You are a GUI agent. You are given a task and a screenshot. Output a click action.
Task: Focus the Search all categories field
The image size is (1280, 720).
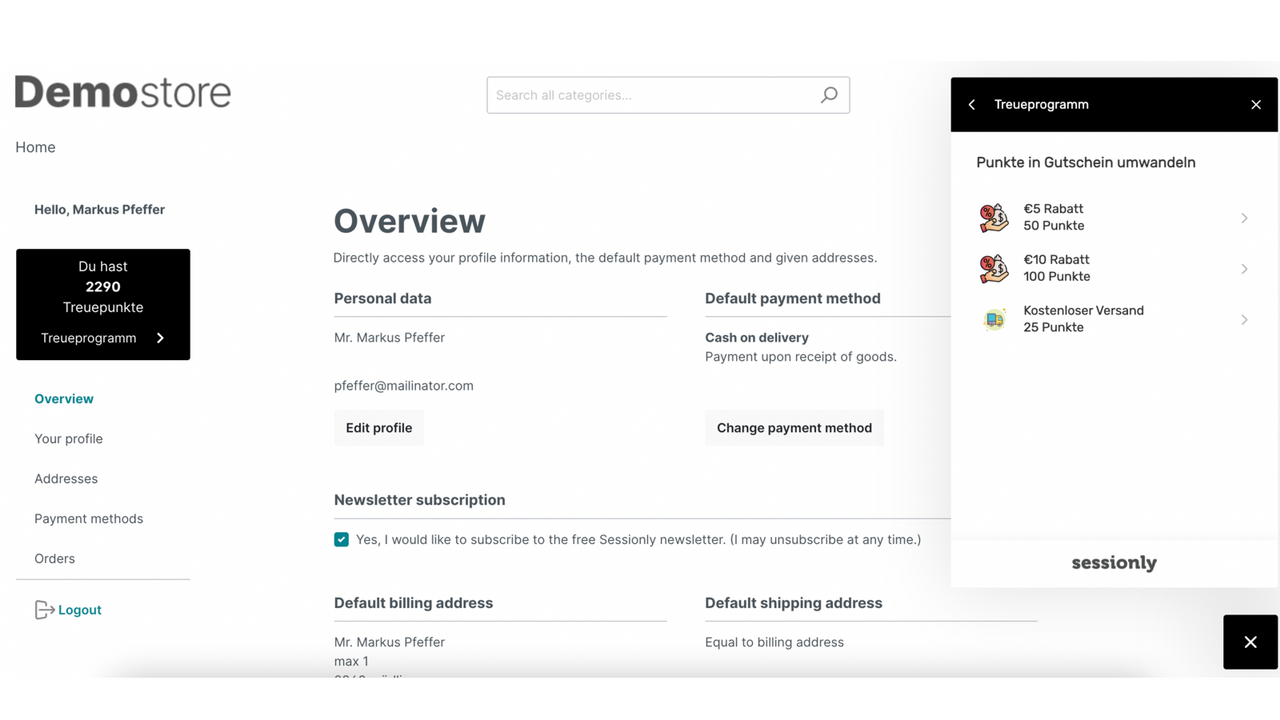click(654, 95)
